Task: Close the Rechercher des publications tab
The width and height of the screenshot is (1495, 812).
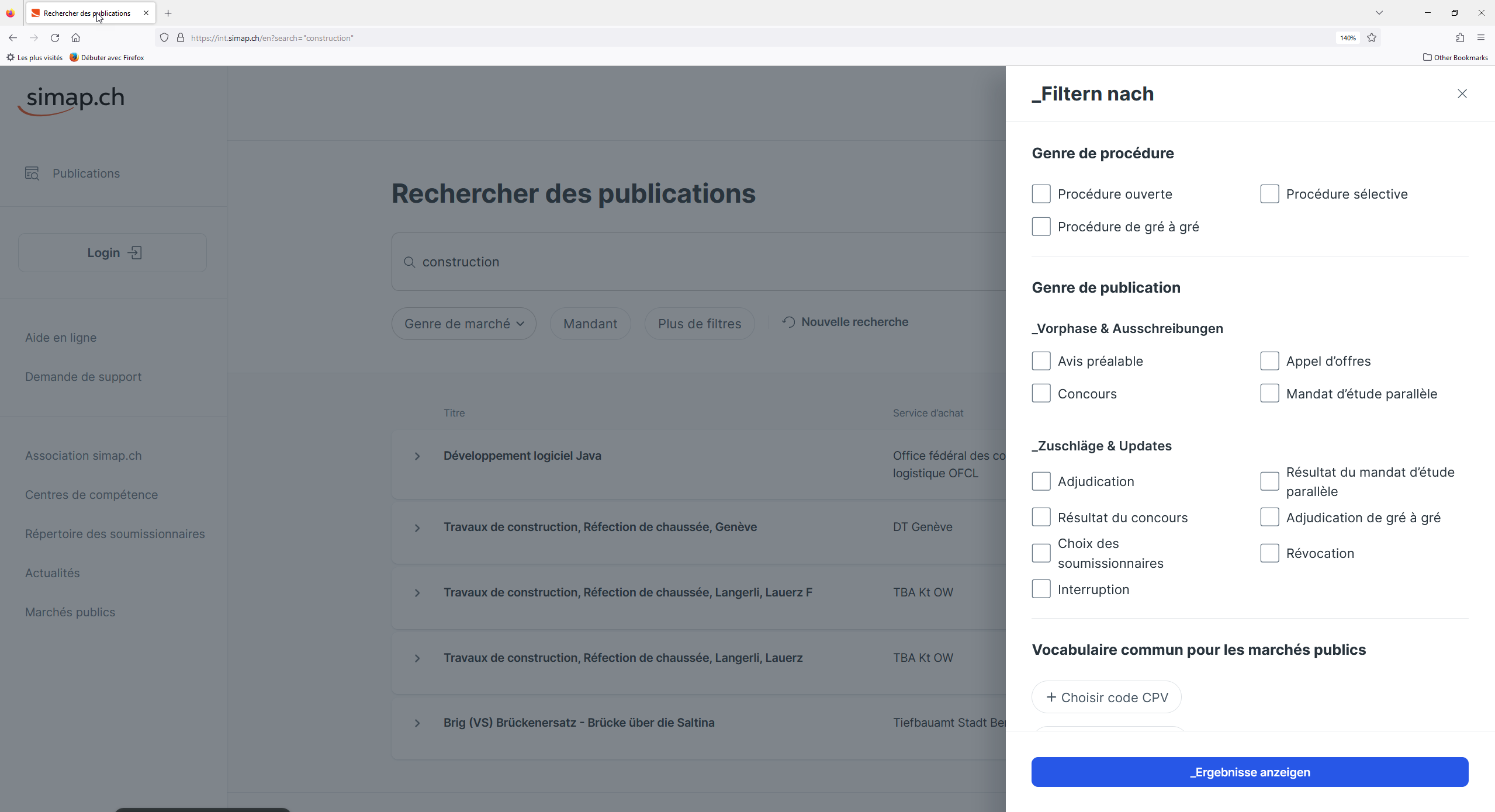Action: 146,13
